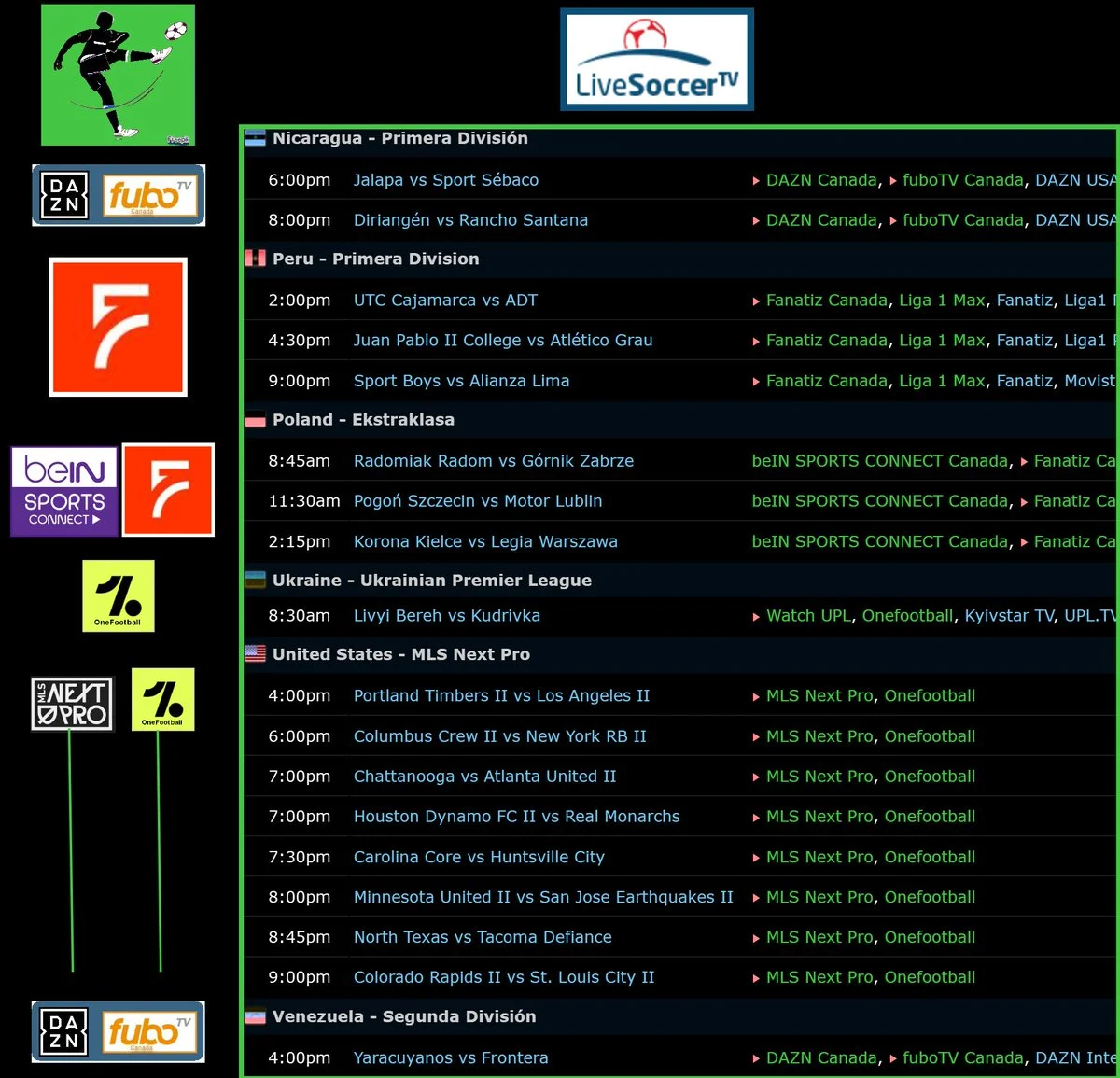The width and height of the screenshot is (1120, 1078).
Task: Click the green soccer player kicking icon
Action: tap(119, 75)
